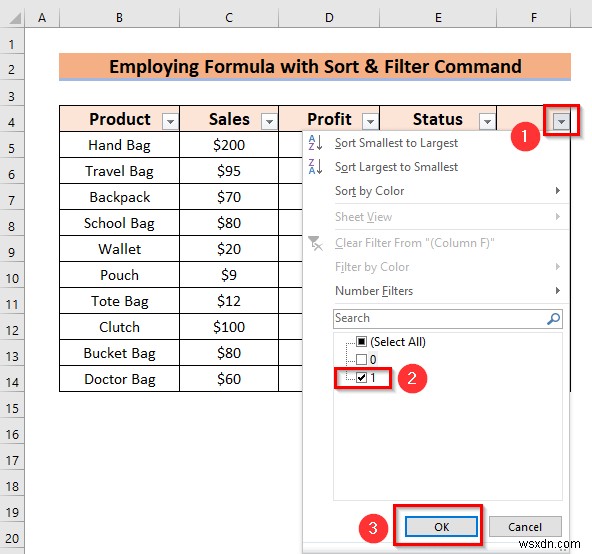Viewport: 592px width, 554px height.
Task: Click the Cancel button
Action: [525, 526]
